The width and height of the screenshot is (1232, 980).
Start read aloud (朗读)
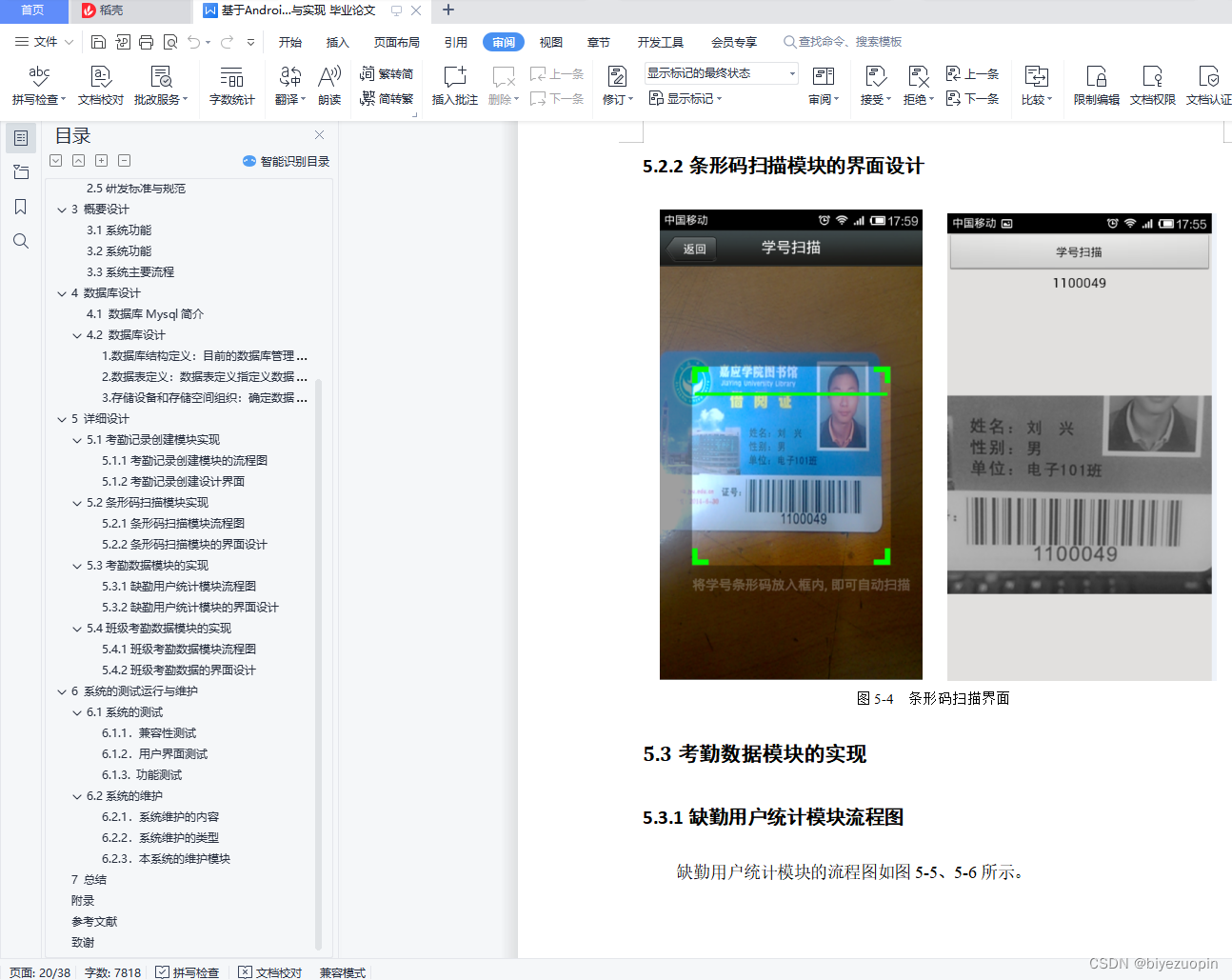click(329, 85)
